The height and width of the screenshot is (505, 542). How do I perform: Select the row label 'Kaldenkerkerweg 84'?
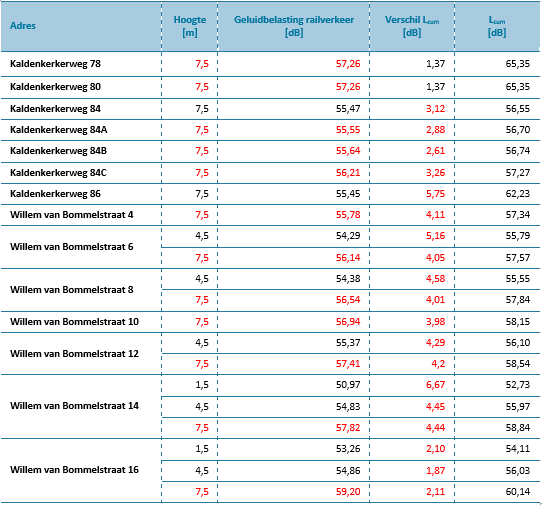55,109
